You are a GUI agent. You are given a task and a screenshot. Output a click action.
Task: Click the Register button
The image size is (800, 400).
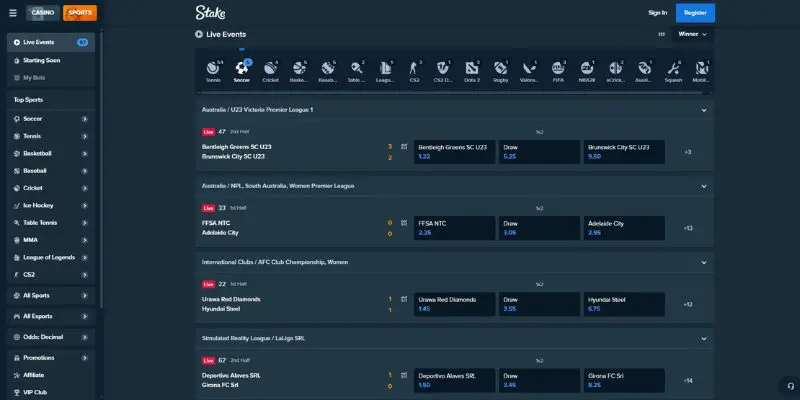695,13
